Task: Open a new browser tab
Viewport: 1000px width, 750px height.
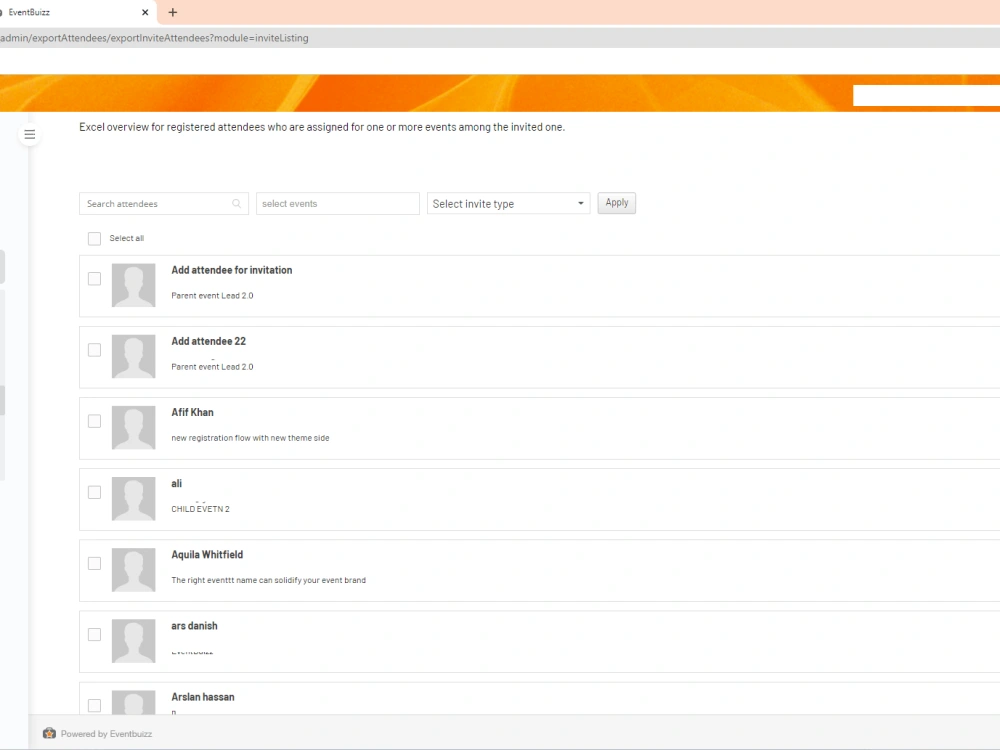Action: coord(172,12)
